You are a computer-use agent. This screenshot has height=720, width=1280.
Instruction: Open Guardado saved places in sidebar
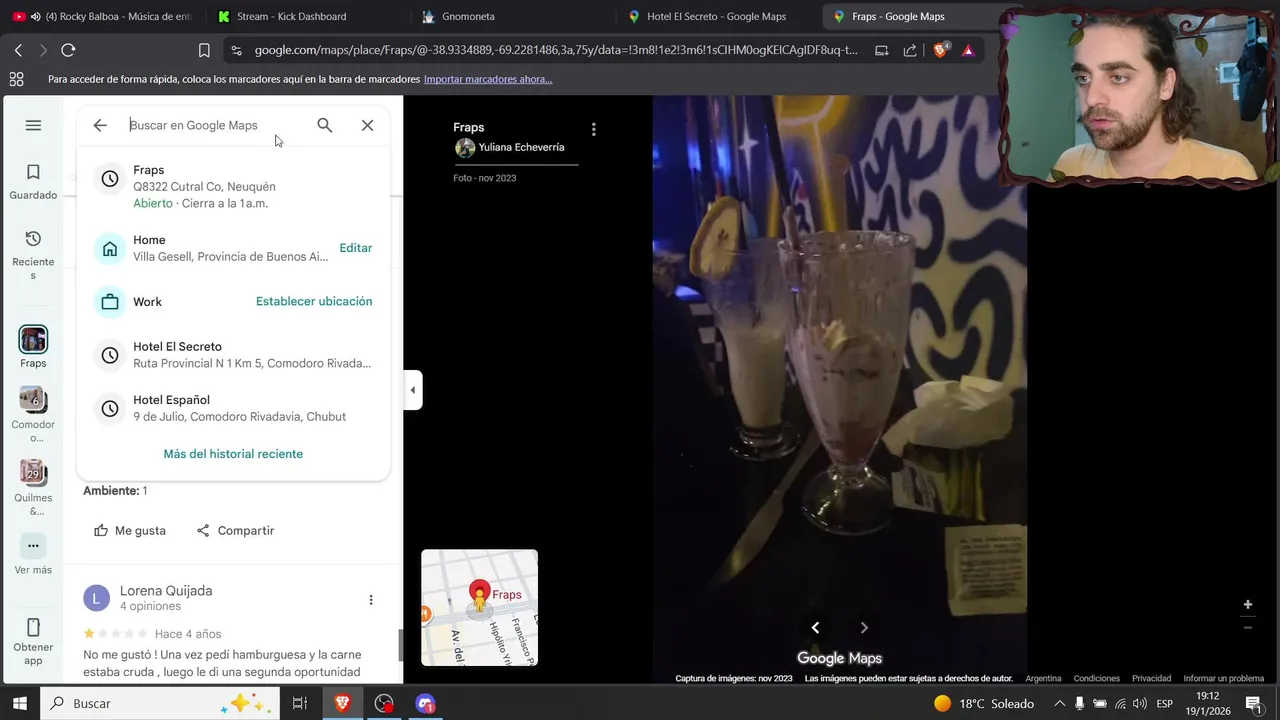click(33, 182)
